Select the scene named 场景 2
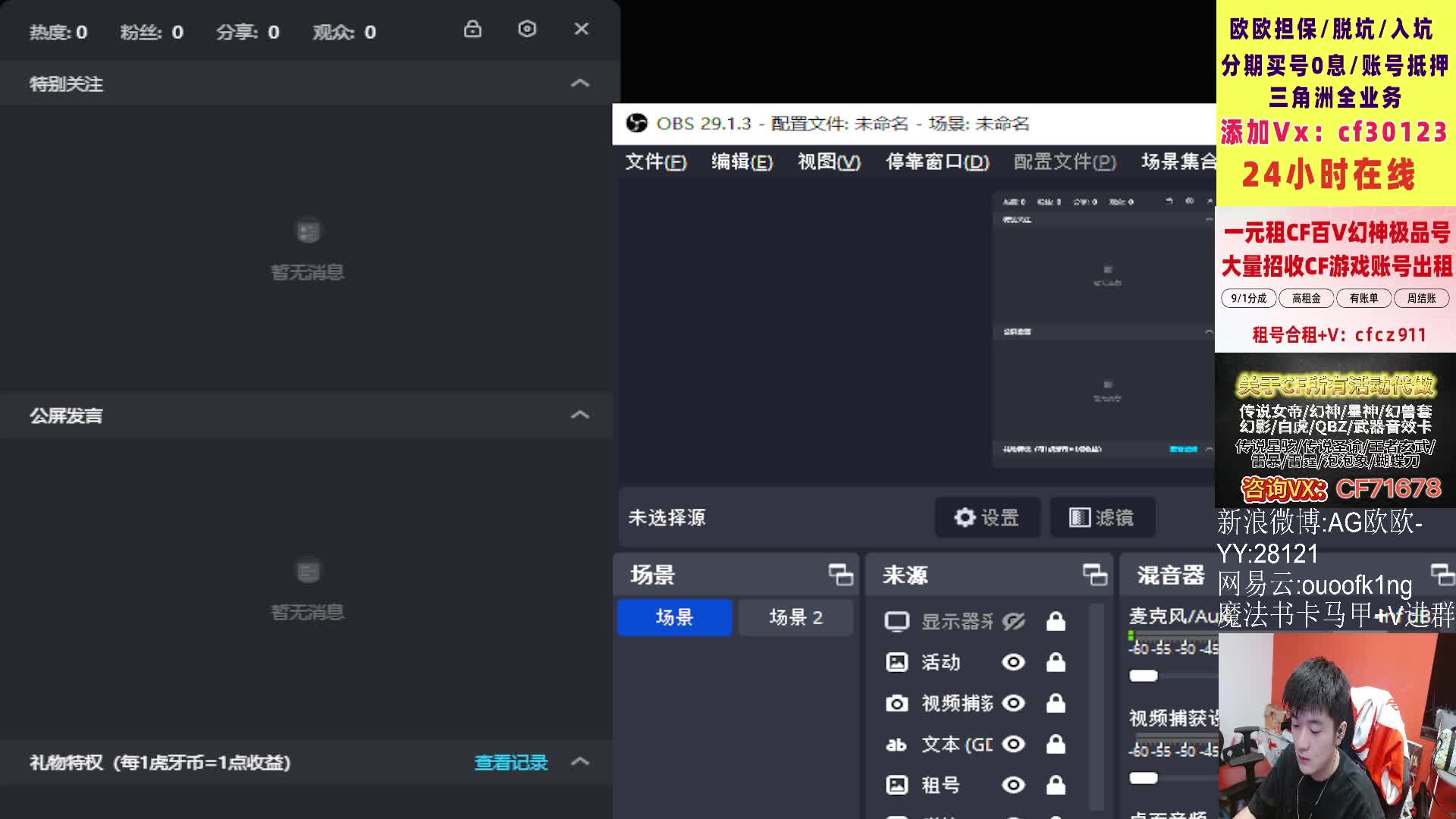 coord(795,617)
